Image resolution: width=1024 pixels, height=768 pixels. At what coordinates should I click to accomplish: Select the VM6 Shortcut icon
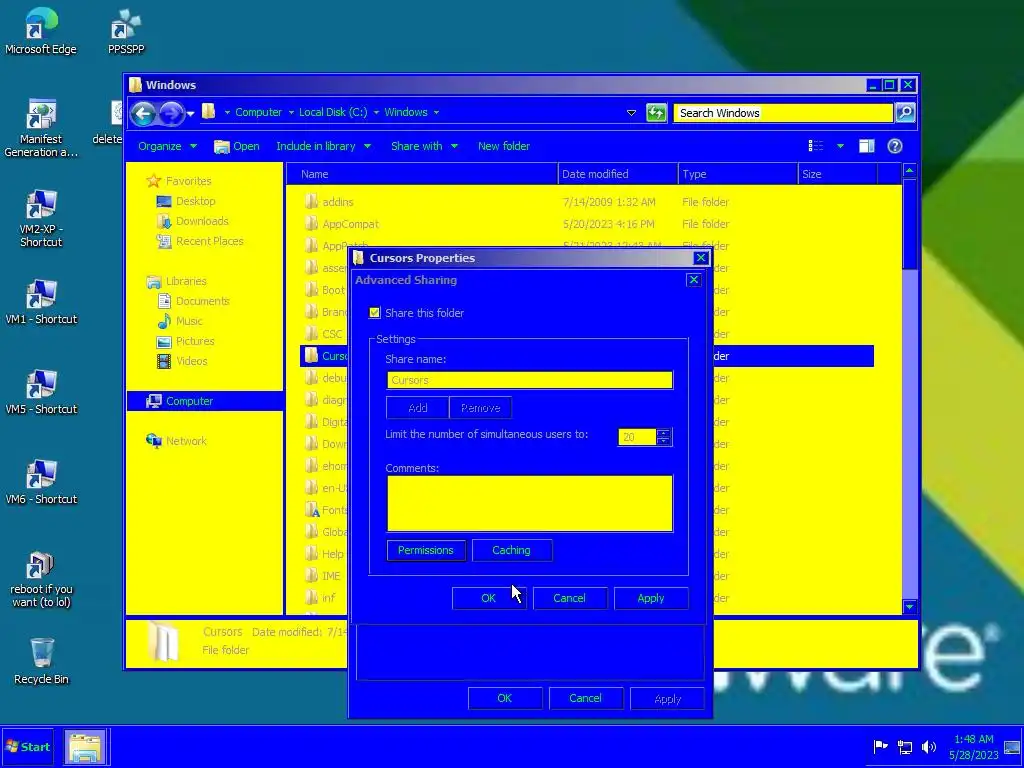[x=40, y=482]
